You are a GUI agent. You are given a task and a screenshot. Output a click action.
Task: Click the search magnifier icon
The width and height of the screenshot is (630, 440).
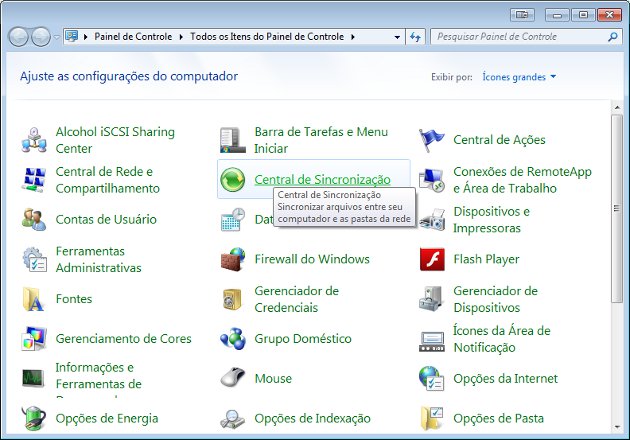613,37
